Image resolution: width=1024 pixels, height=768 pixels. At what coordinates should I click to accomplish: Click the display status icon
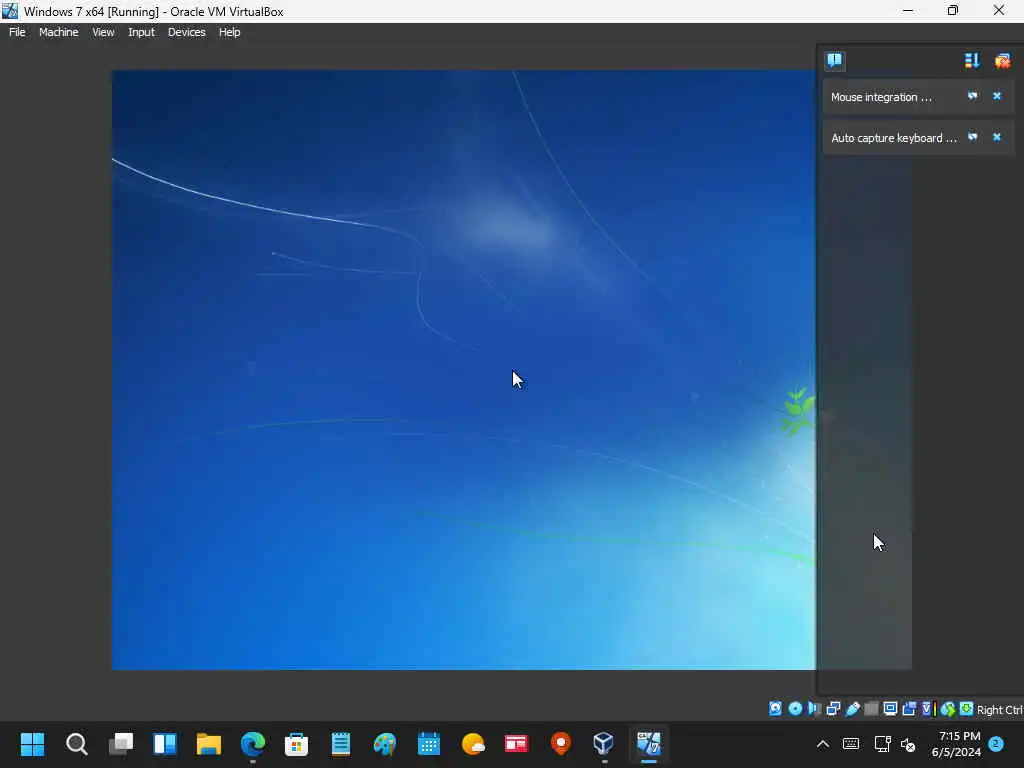click(890, 709)
